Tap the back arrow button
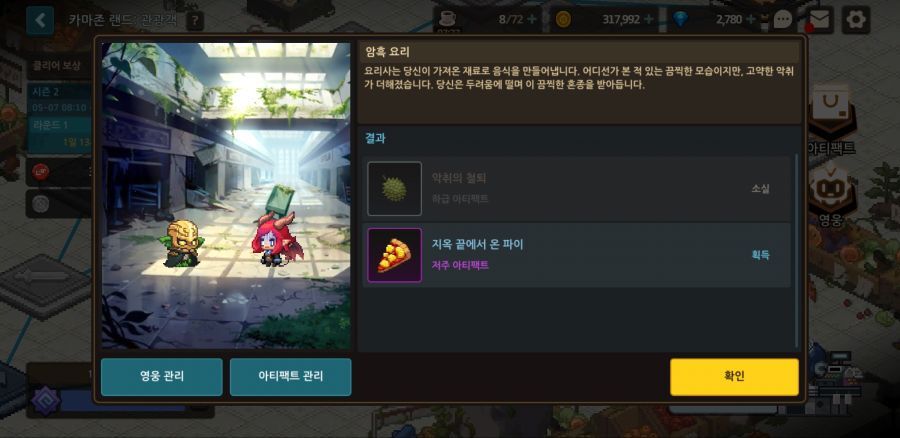The height and width of the screenshot is (438, 900). tap(40, 21)
